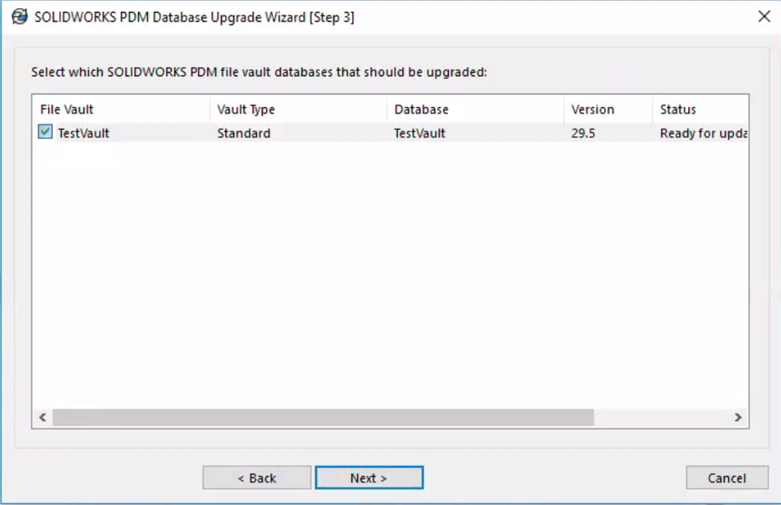The height and width of the screenshot is (505, 781).
Task: Sort by the Version column header
Action: (608, 109)
